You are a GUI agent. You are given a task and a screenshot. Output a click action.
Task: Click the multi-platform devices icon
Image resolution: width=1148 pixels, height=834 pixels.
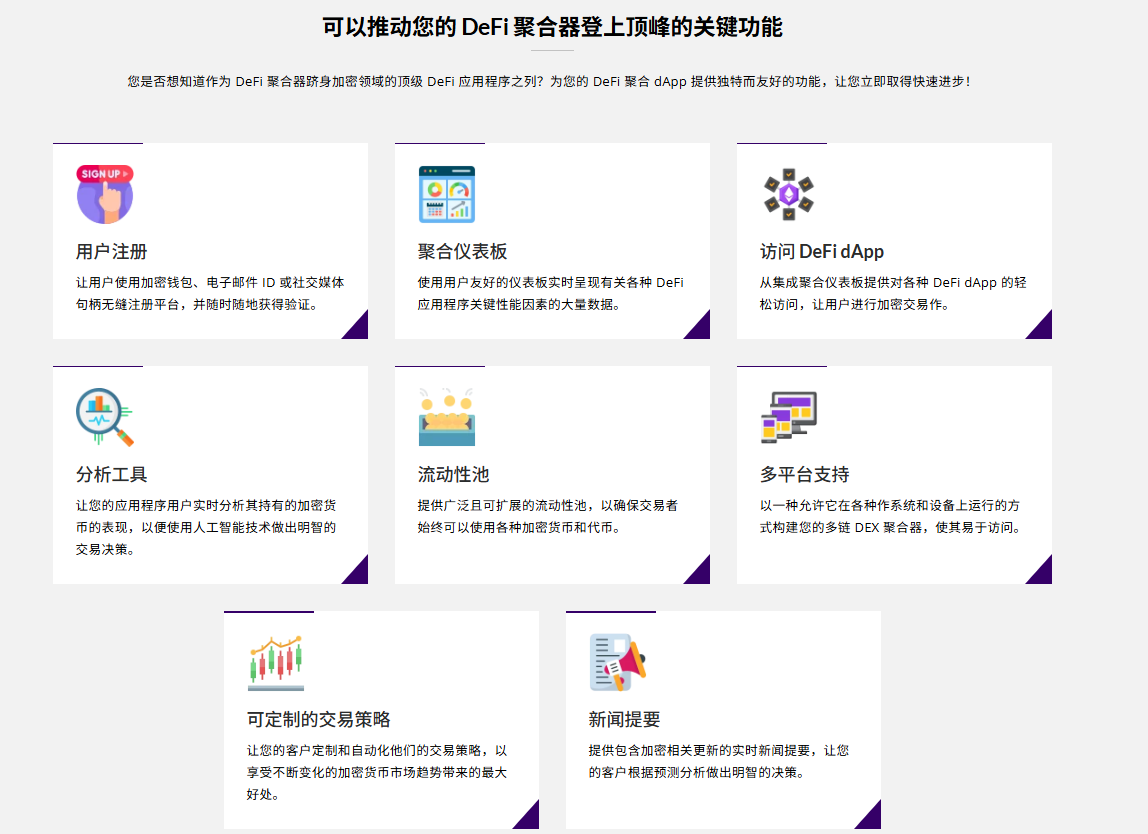[x=788, y=417]
